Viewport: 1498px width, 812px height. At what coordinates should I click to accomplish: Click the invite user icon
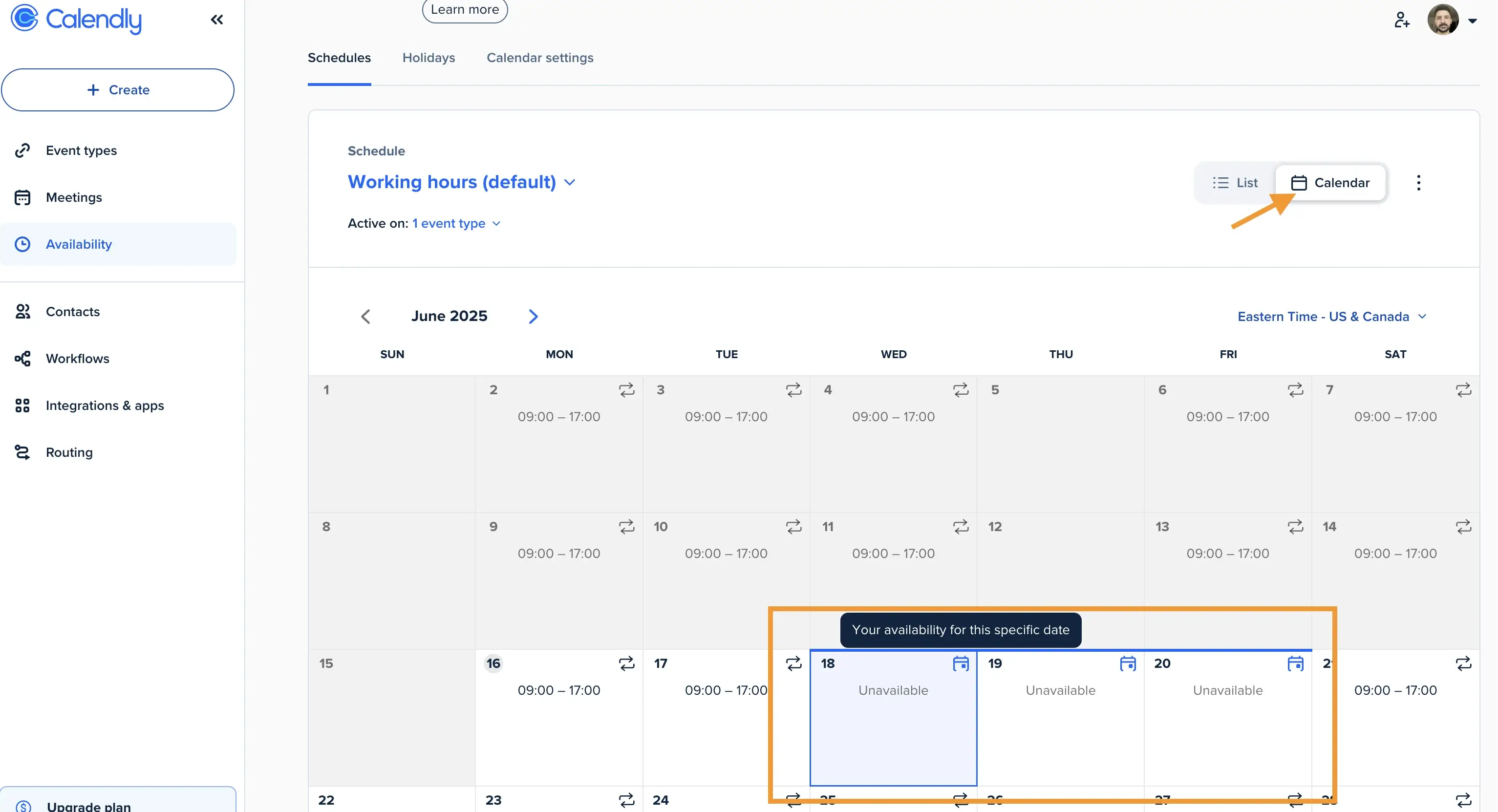click(1401, 20)
